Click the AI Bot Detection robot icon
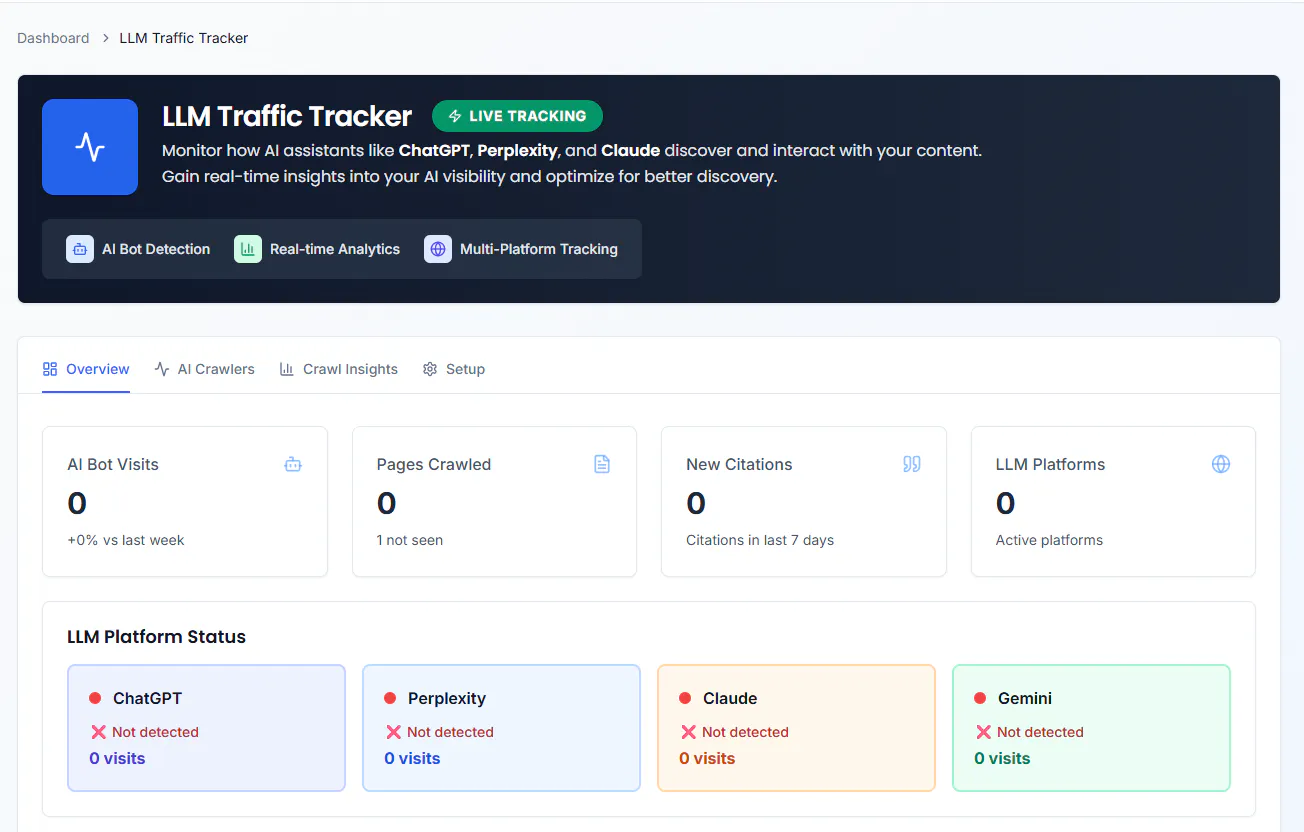This screenshot has width=1304, height=832. [x=80, y=249]
